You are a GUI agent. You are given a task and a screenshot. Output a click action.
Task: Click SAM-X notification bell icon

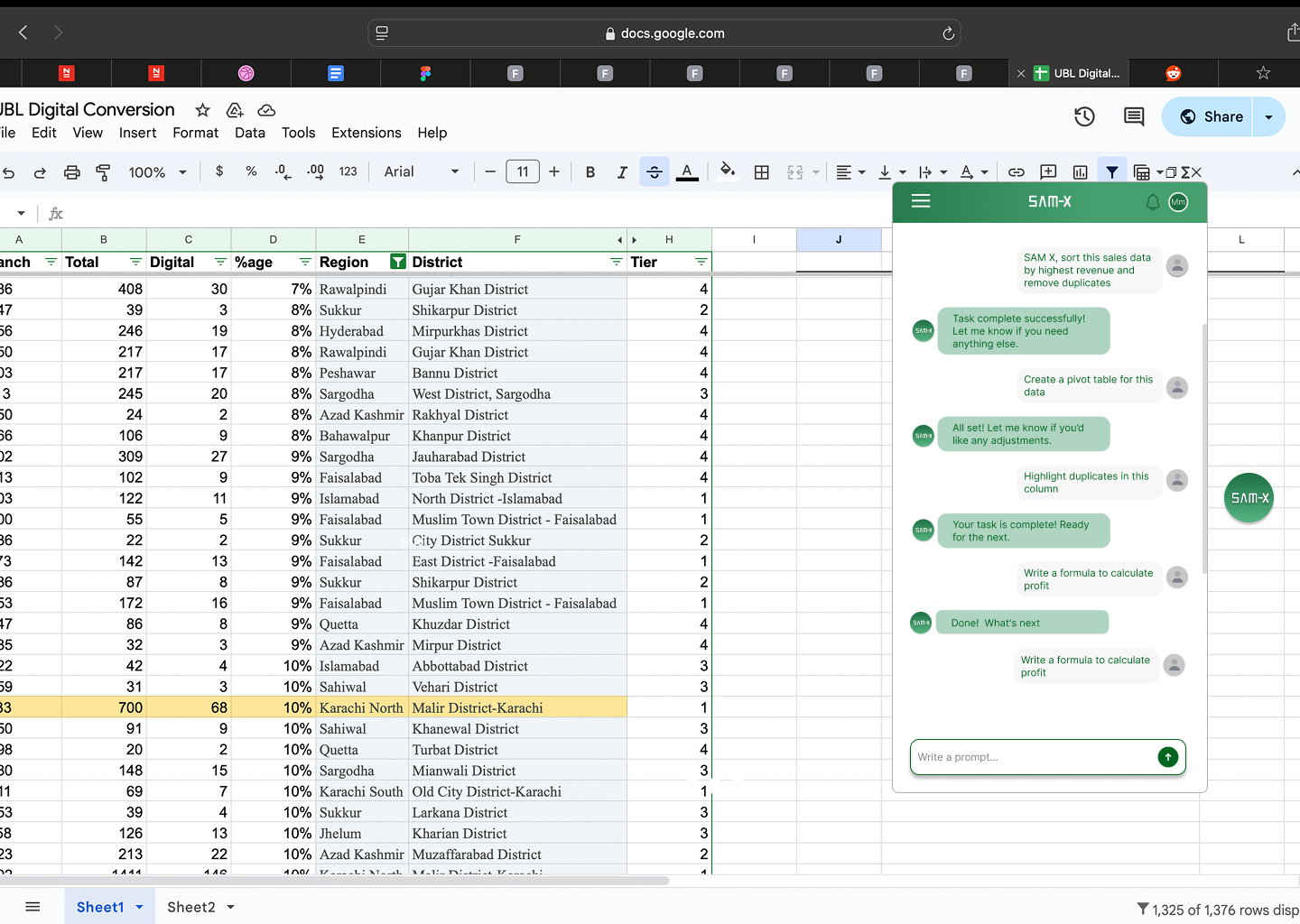1152,202
